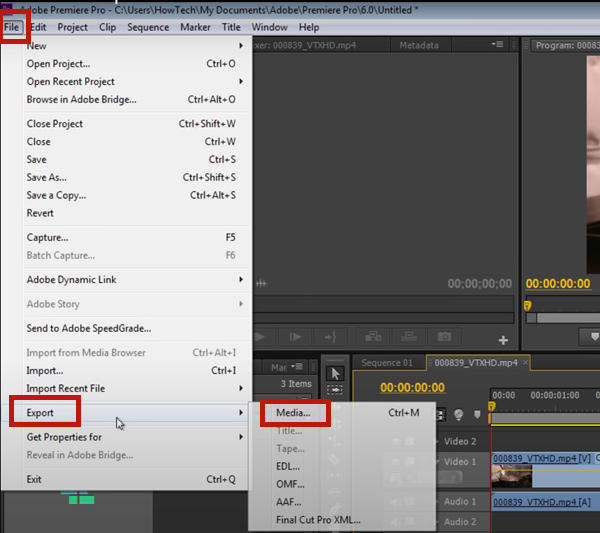Open the Help menu
The height and width of the screenshot is (533, 600).
pyautogui.click(x=309, y=27)
